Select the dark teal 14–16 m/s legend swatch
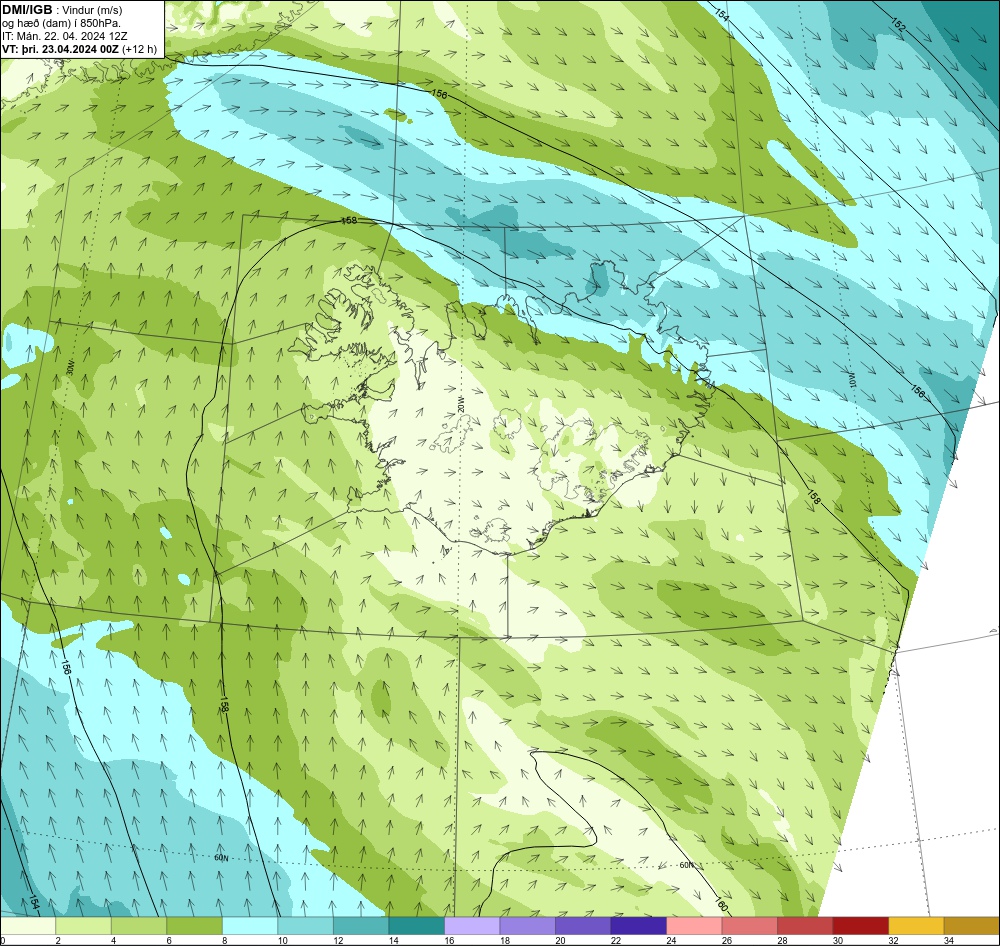Image resolution: width=1000 pixels, height=946 pixels. point(416,926)
